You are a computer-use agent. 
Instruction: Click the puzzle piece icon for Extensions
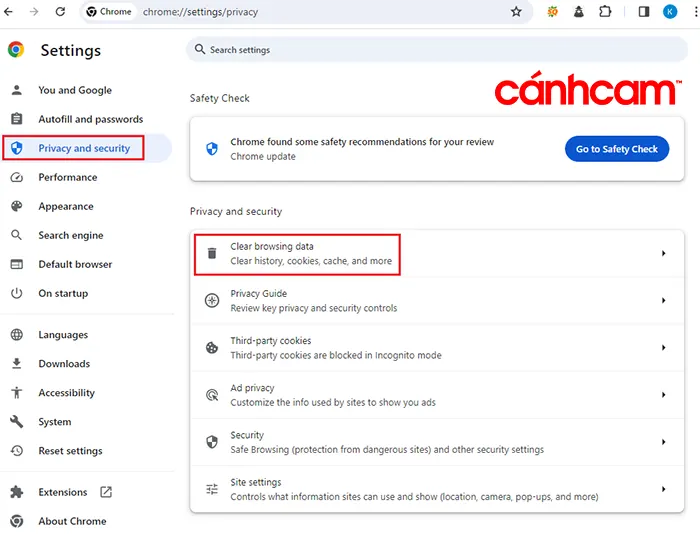click(x=17, y=492)
